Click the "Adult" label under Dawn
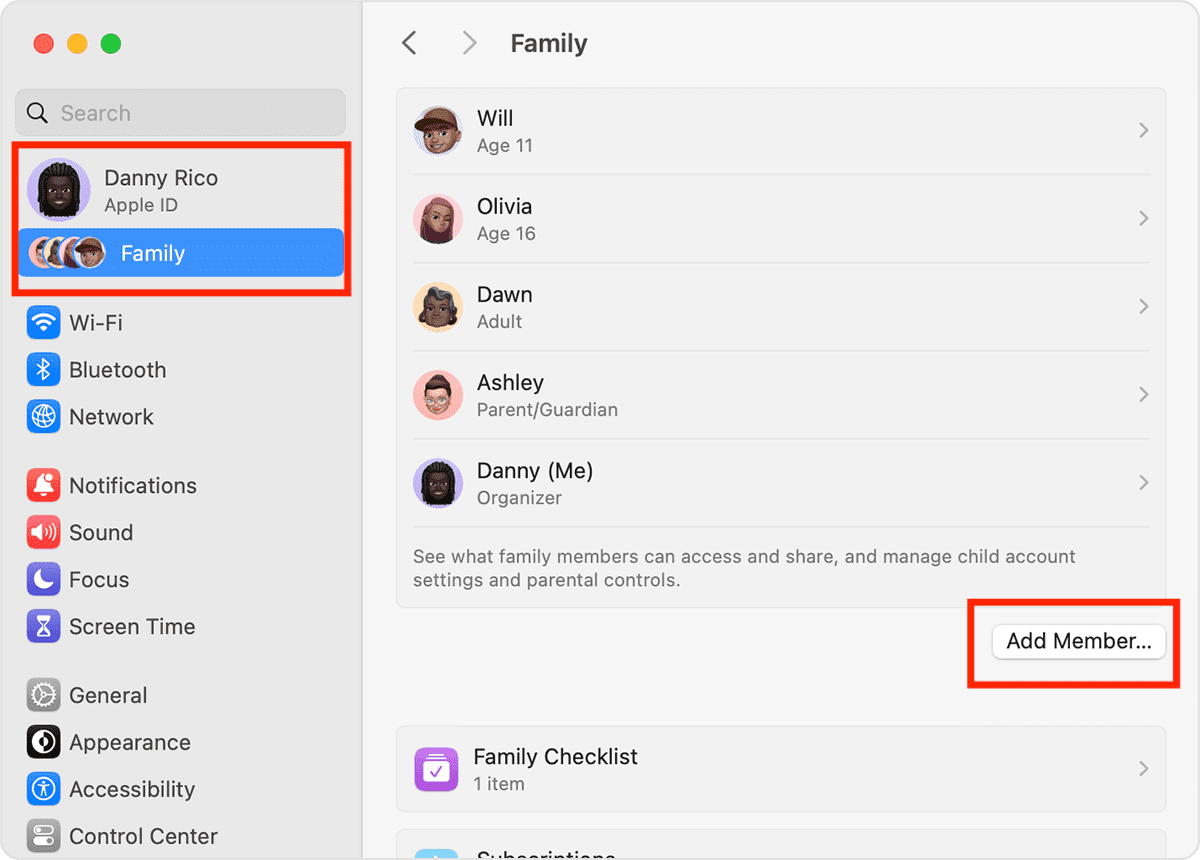This screenshot has width=1200, height=860. point(500,322)
